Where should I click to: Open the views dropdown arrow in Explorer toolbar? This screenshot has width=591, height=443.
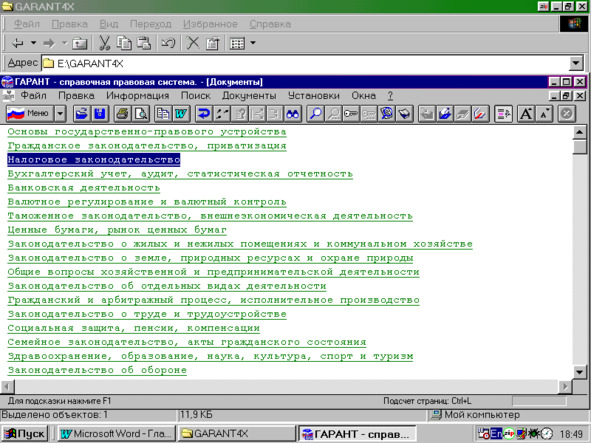tap(253, 43)
